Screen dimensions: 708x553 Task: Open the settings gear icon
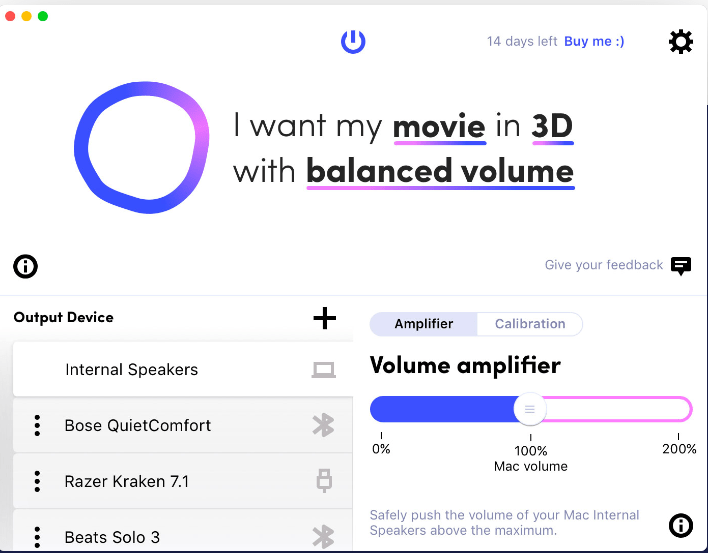680,41
